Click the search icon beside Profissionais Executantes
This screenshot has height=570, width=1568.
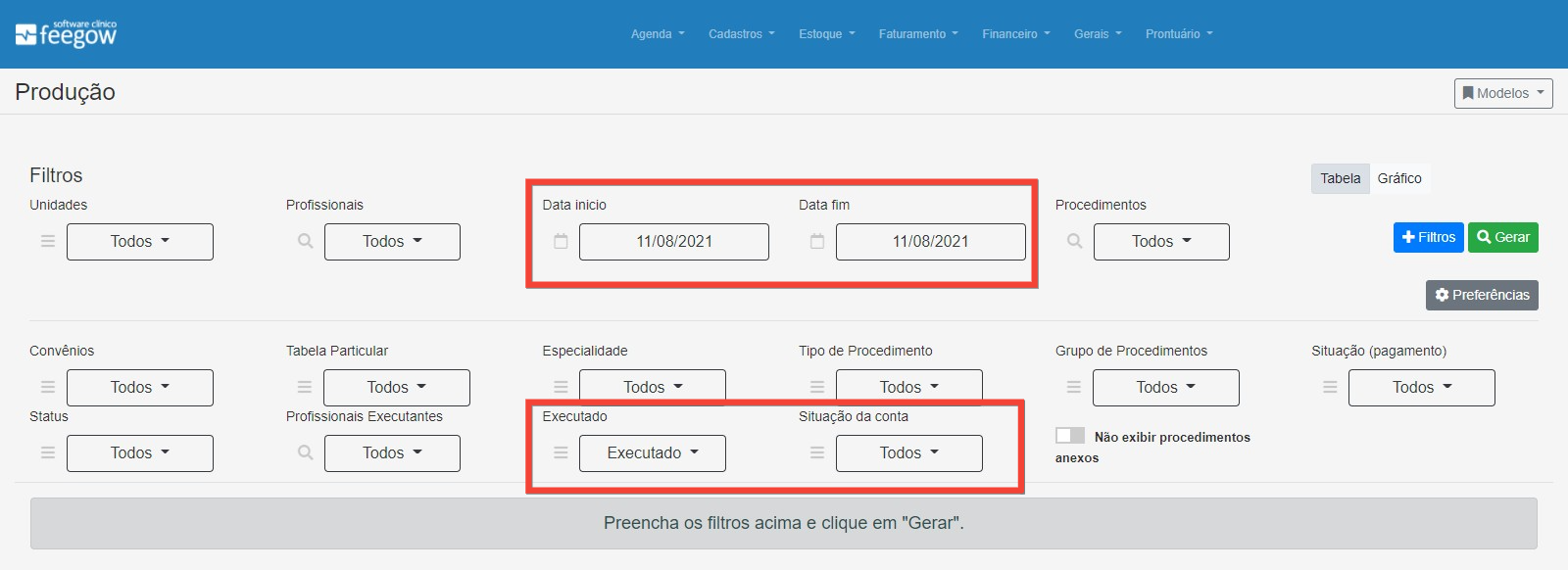pyautogui.click(x=306, y=452)
